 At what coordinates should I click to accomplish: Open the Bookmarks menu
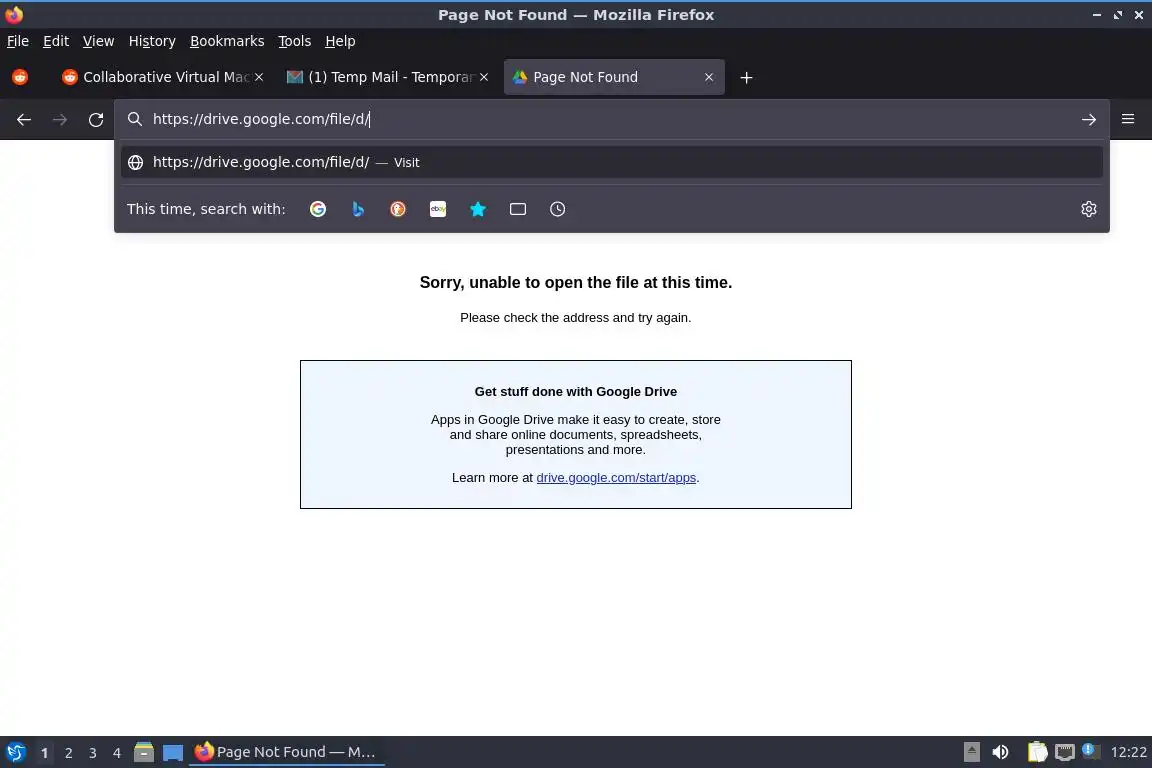point(227,41)
